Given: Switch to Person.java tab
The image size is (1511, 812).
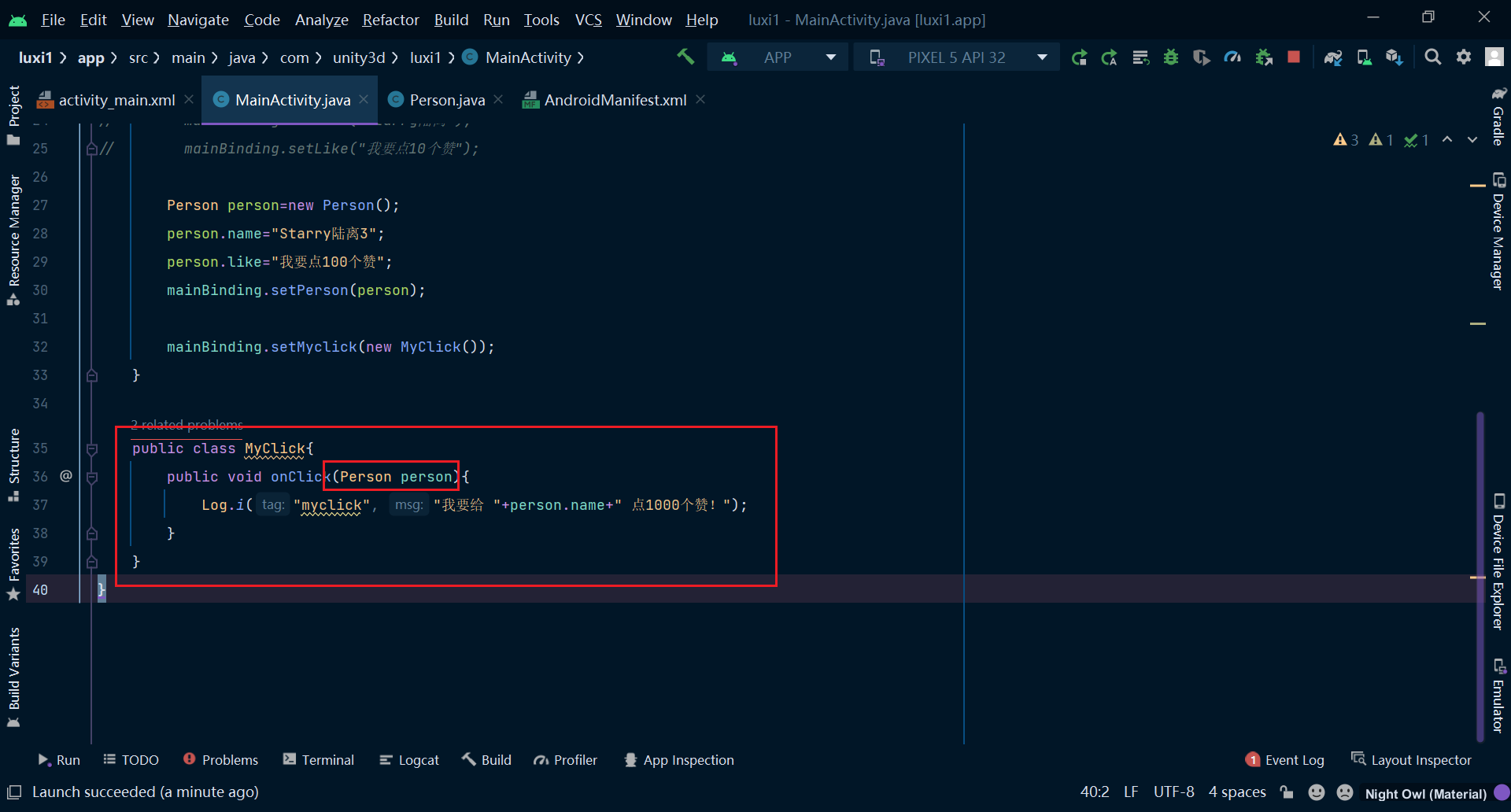Looking at the screenshot, I should [447, 100].
